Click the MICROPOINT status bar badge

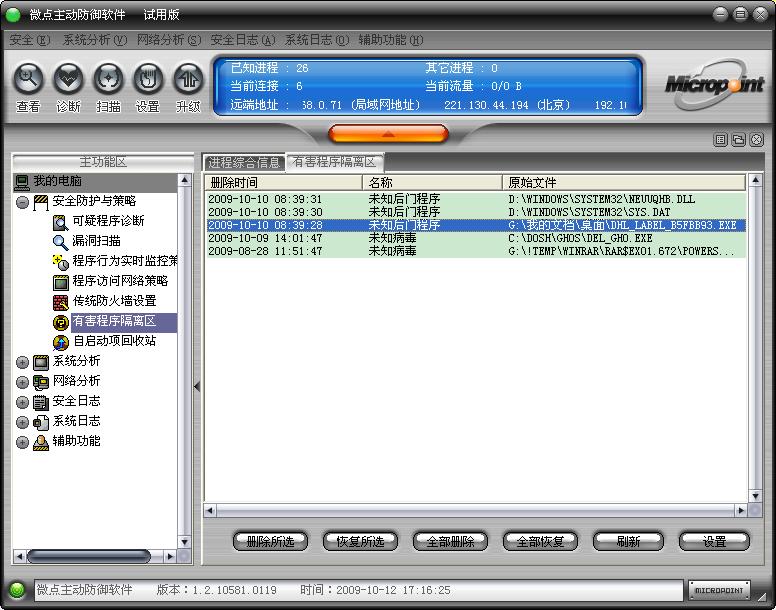[719, 590]
